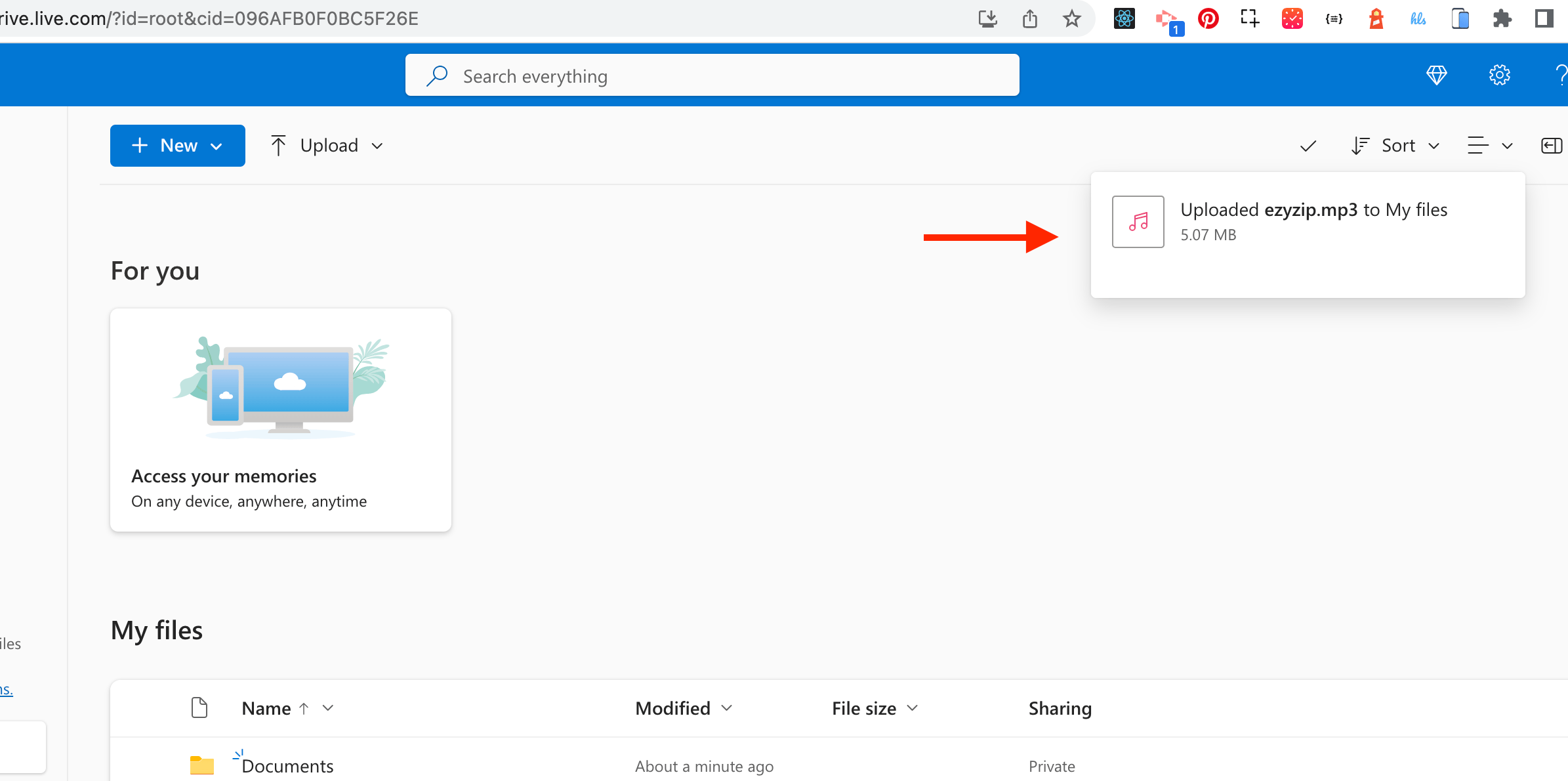This screenshot has height=781, width=1568.
Task: Click the browser share page icon
Action: pos(1029,19)
